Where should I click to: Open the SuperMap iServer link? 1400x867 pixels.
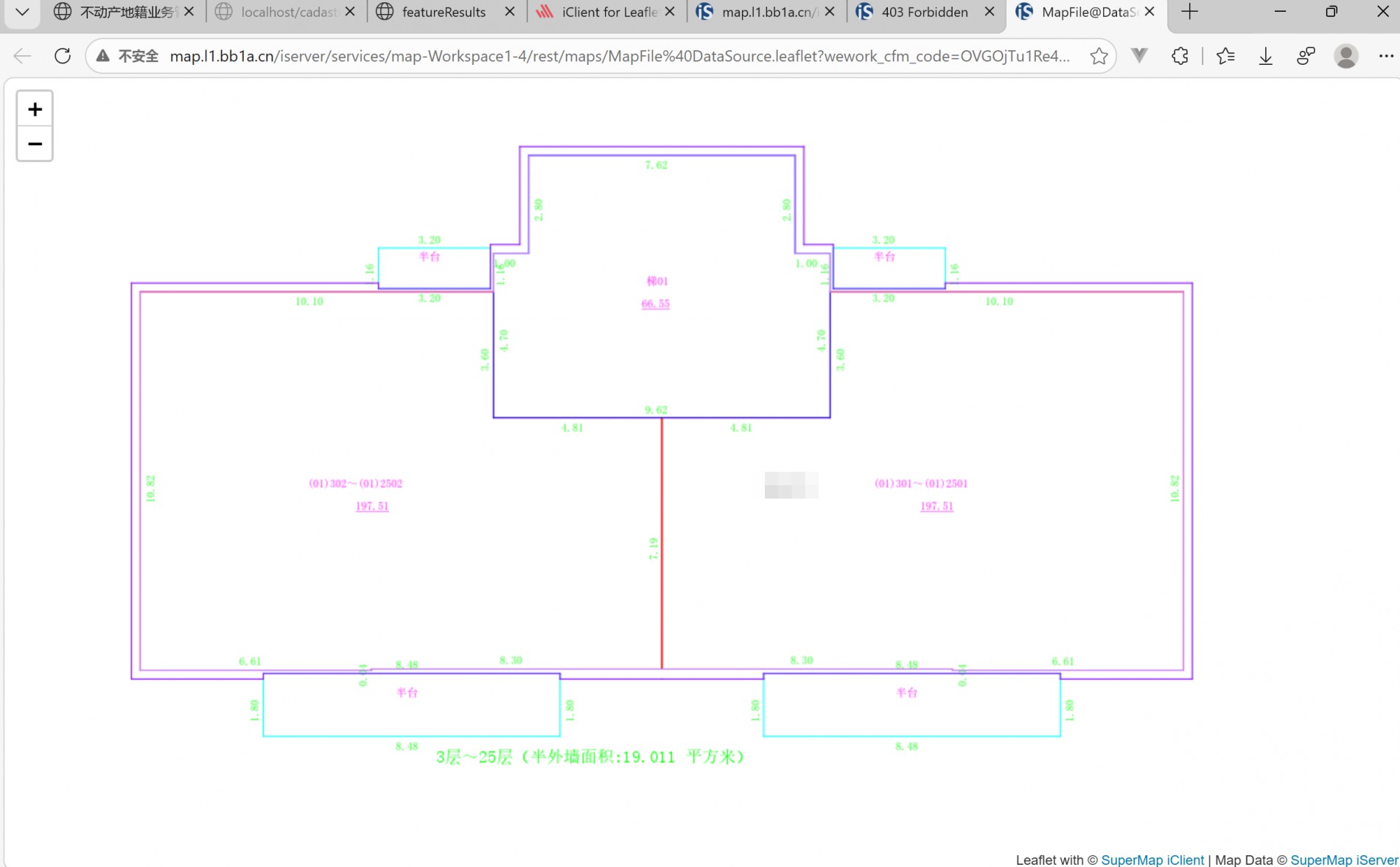tap(1344, 860)
